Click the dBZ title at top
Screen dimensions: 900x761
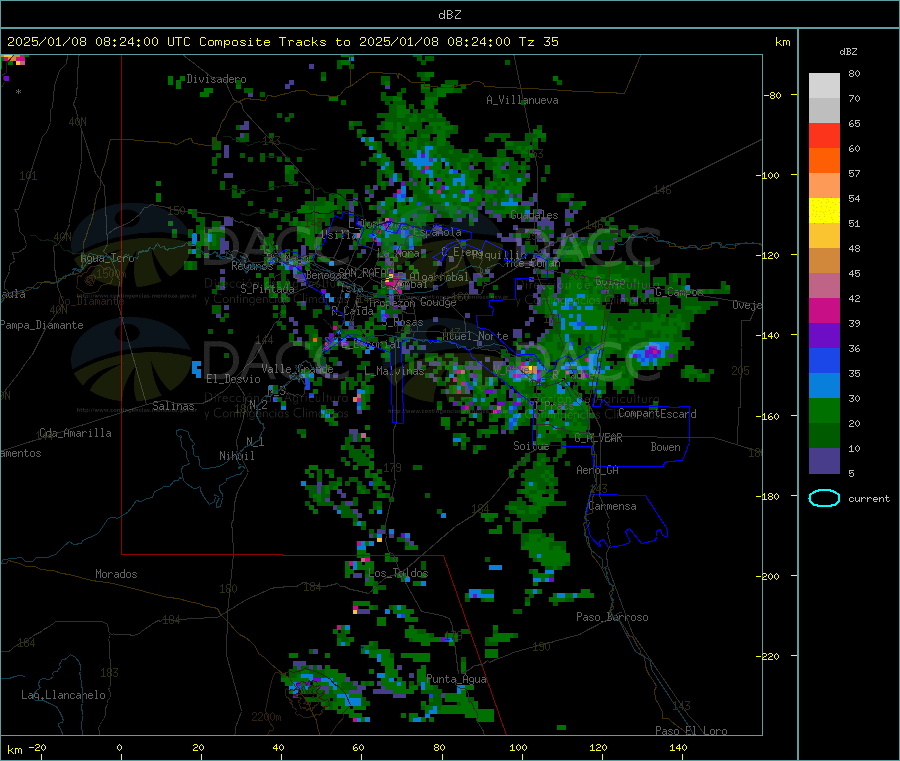click(x=449, y=14)
